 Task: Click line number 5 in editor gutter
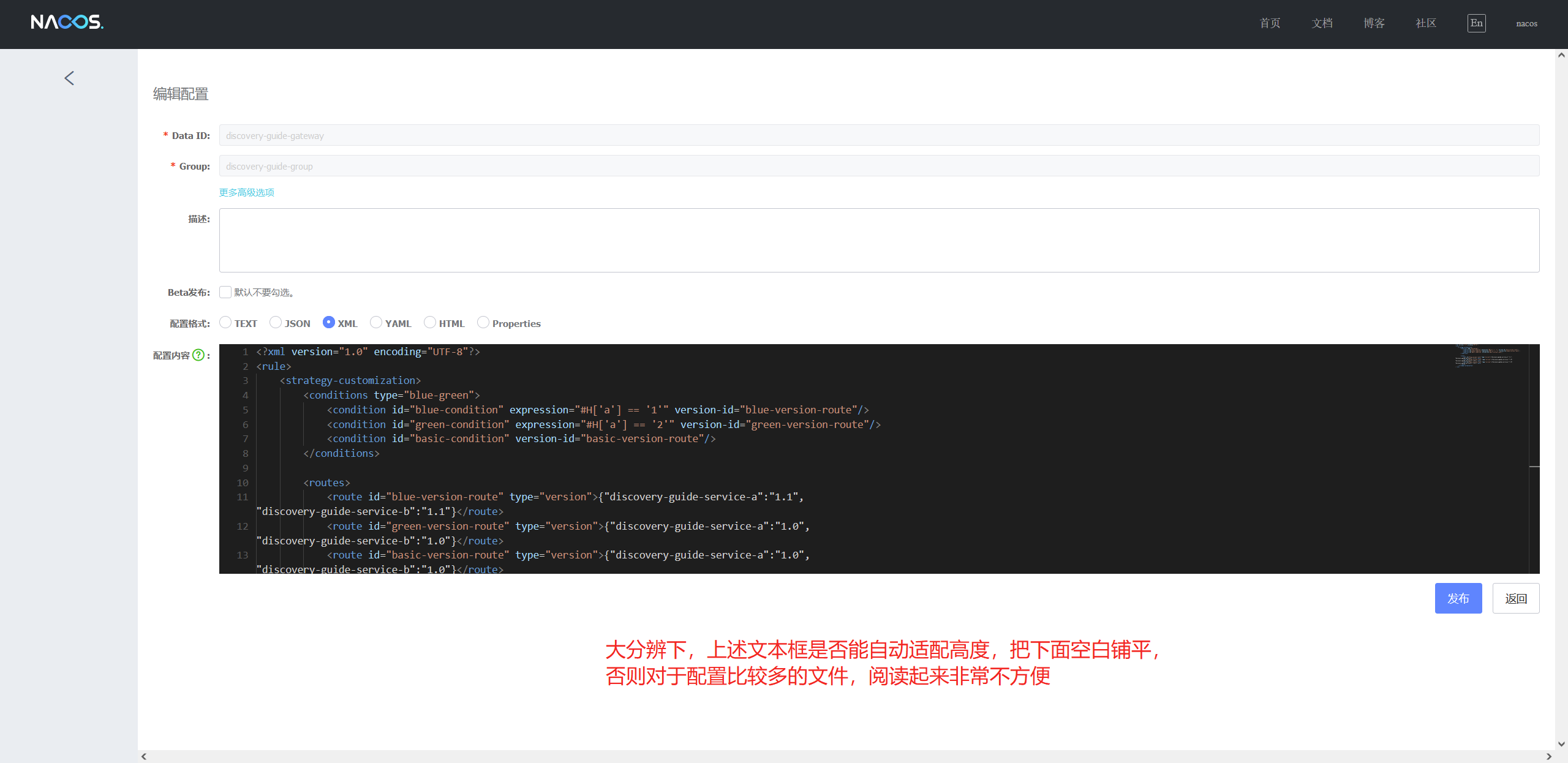[245, 410]
